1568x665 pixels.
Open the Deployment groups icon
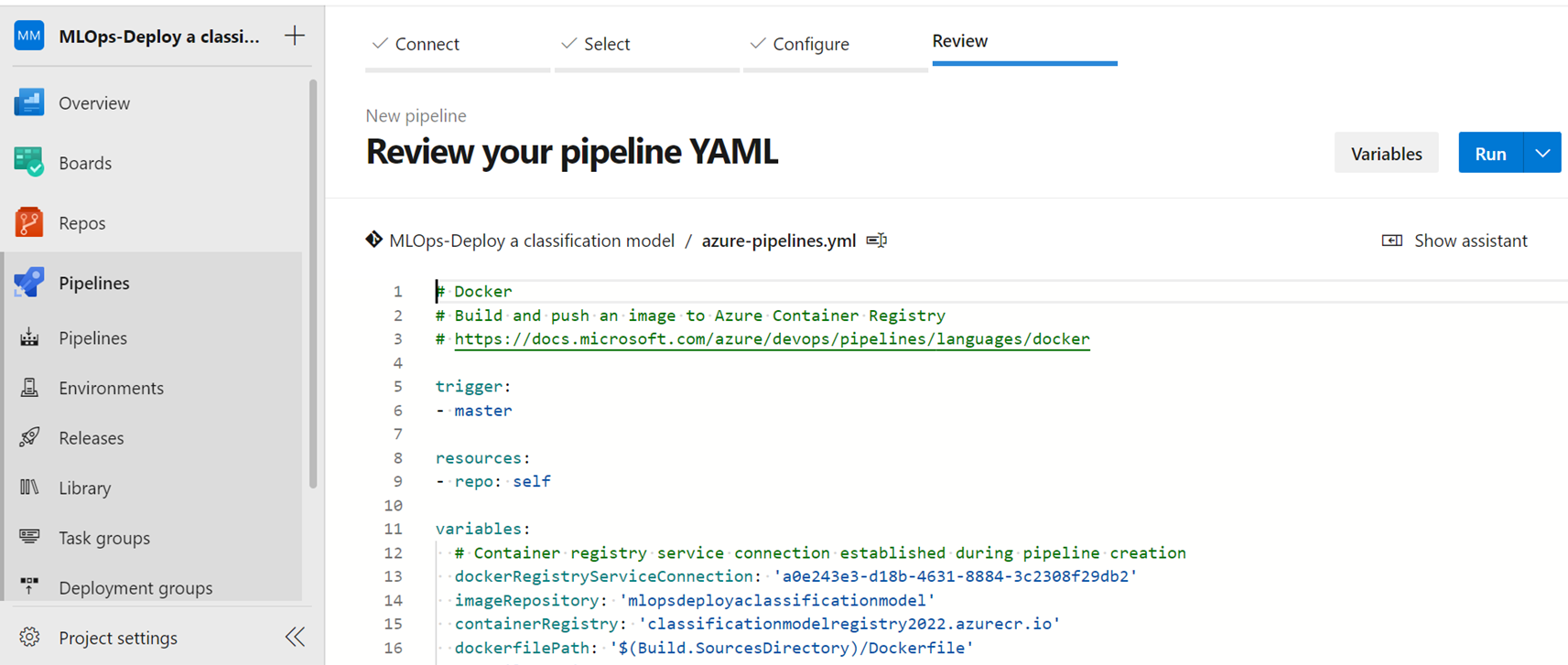(29, 586)
